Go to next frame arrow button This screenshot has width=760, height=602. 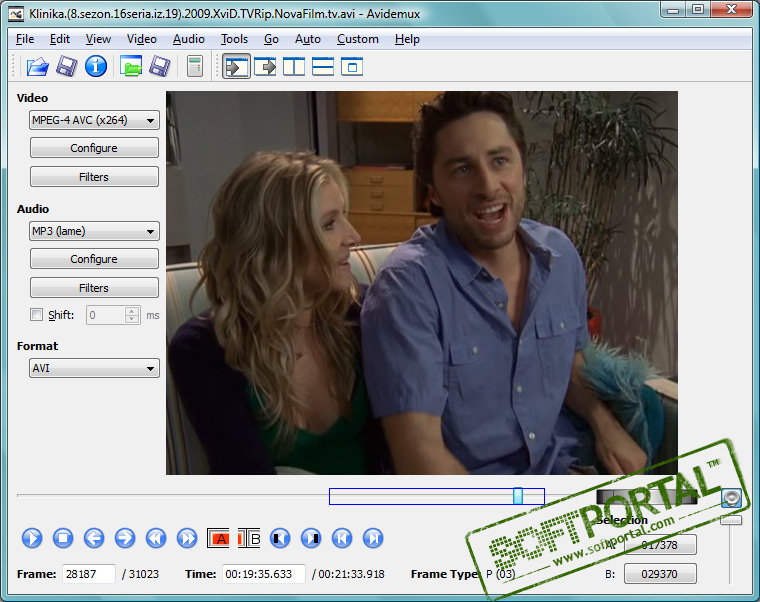pos(125,538)
